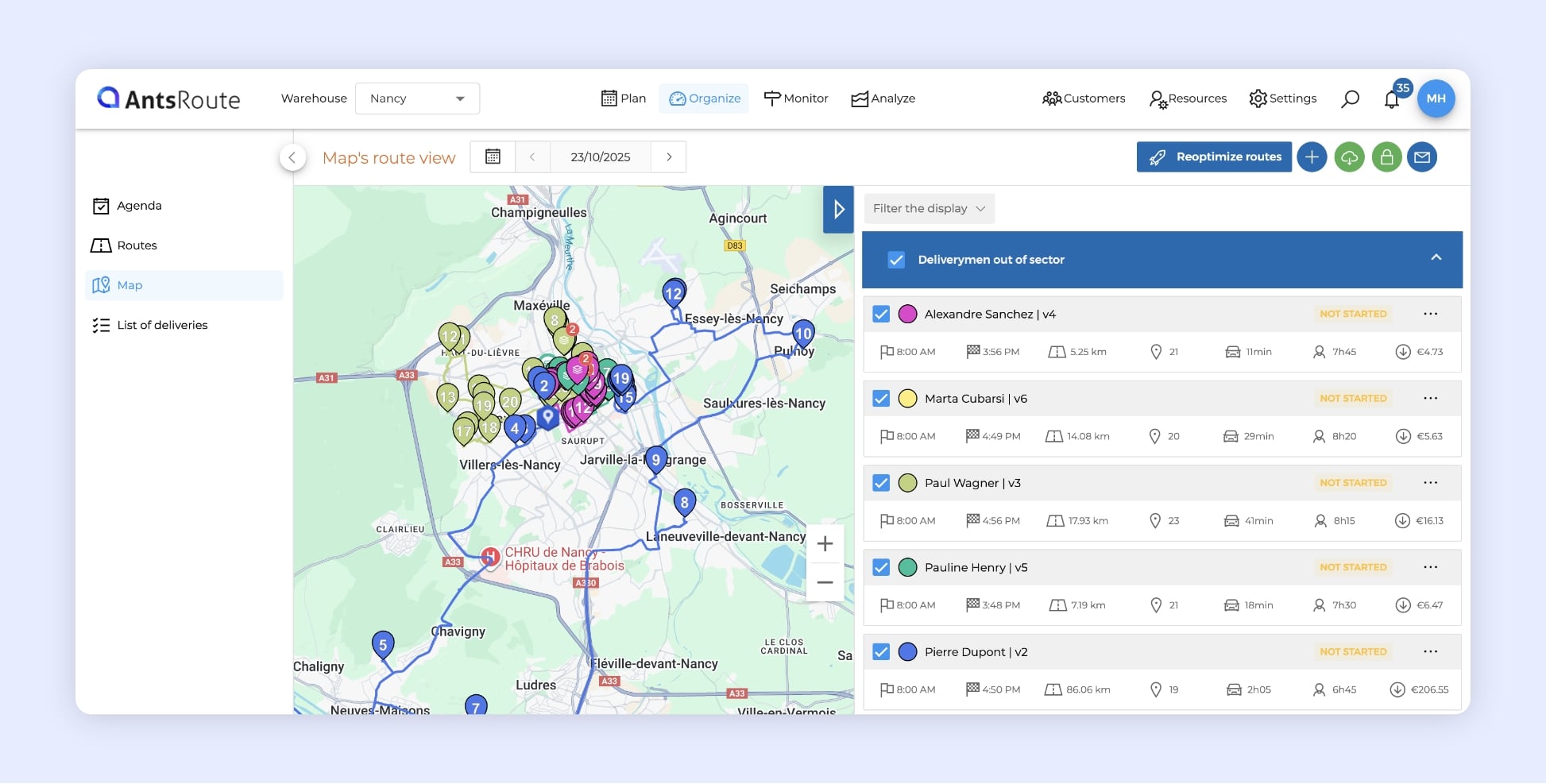Click the Customers icon
1546x784 pixels.
(1052, 98)
